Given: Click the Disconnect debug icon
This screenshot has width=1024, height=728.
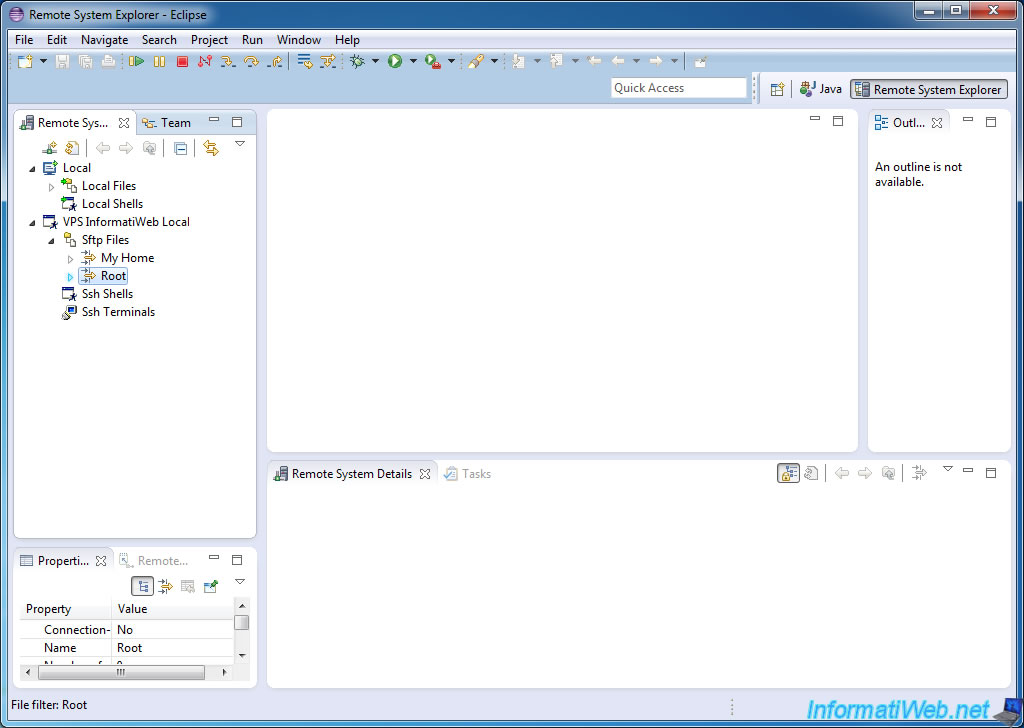Looking at the screenshot, I should 205,61.
